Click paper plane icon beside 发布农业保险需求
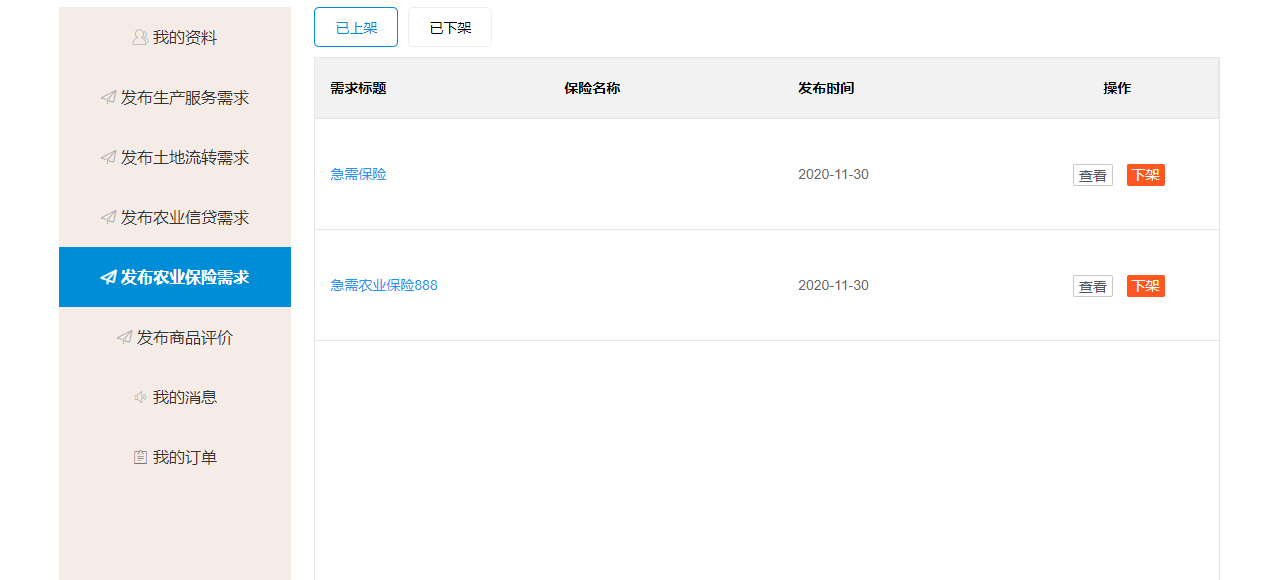 pos(108,278)
